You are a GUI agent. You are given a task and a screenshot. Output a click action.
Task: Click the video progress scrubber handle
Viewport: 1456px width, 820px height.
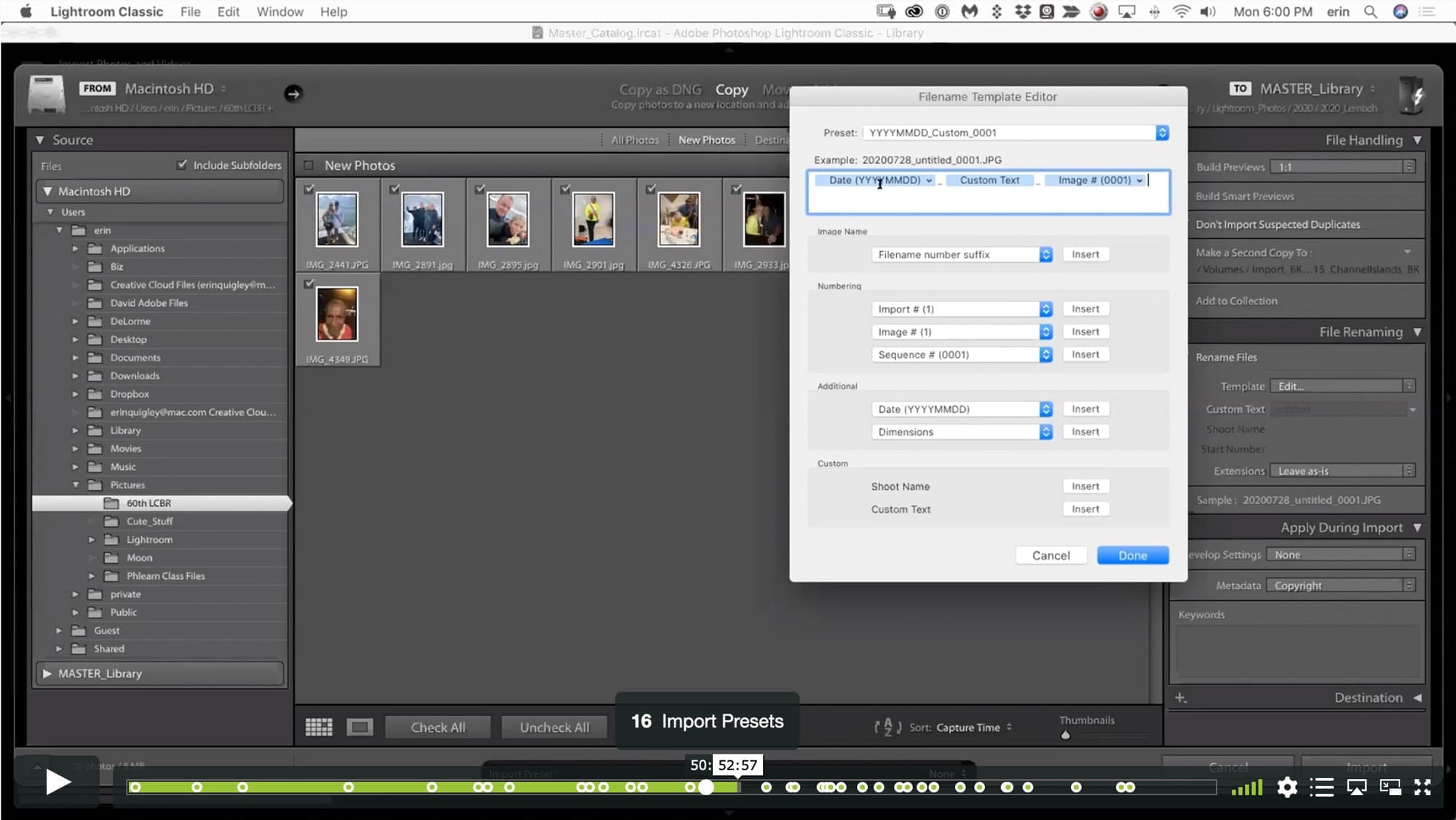705,787
